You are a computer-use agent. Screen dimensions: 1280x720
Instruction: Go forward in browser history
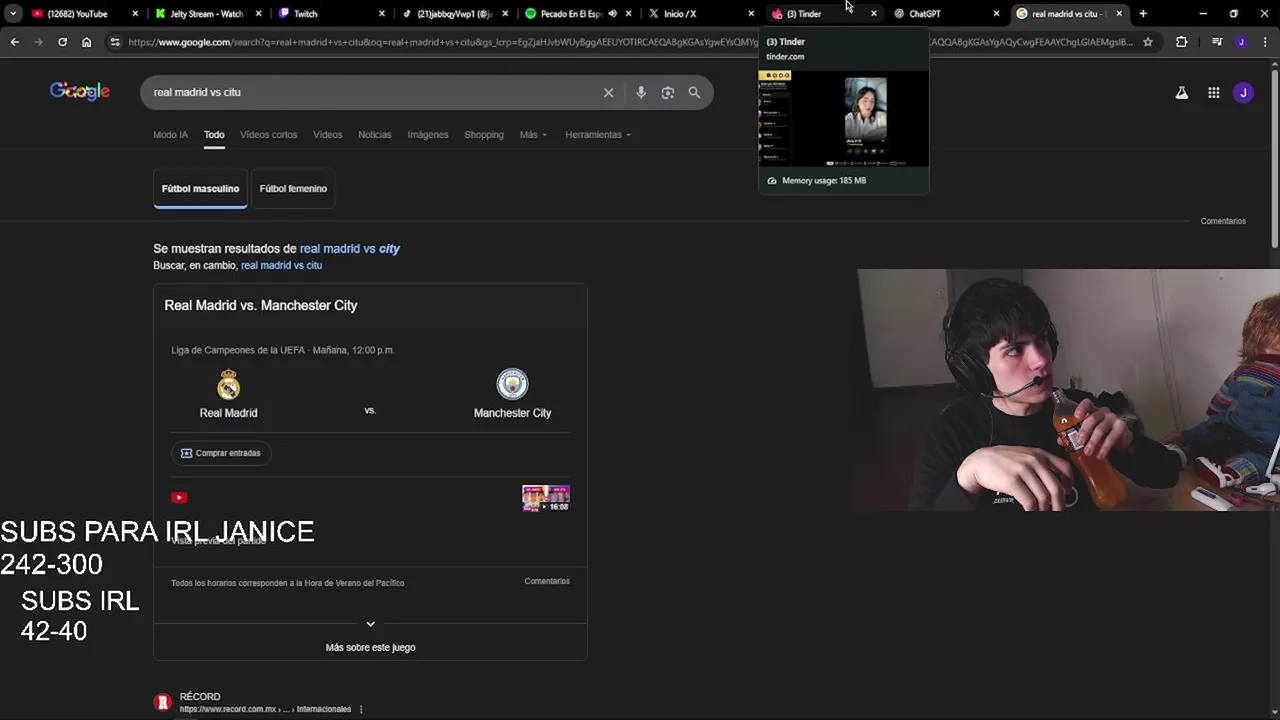point(38,42)
